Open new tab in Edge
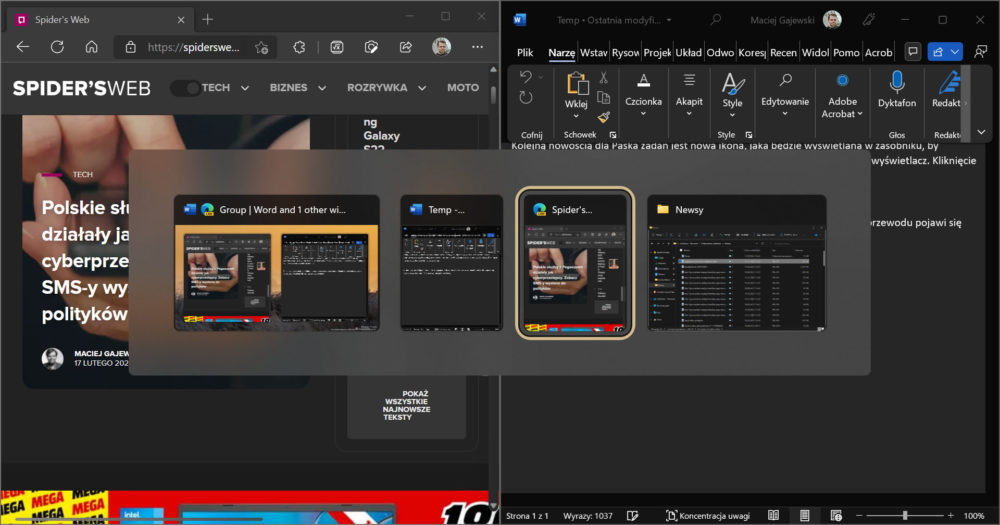The height and width of the screenshot is (525, 1000). coord(207,20)
